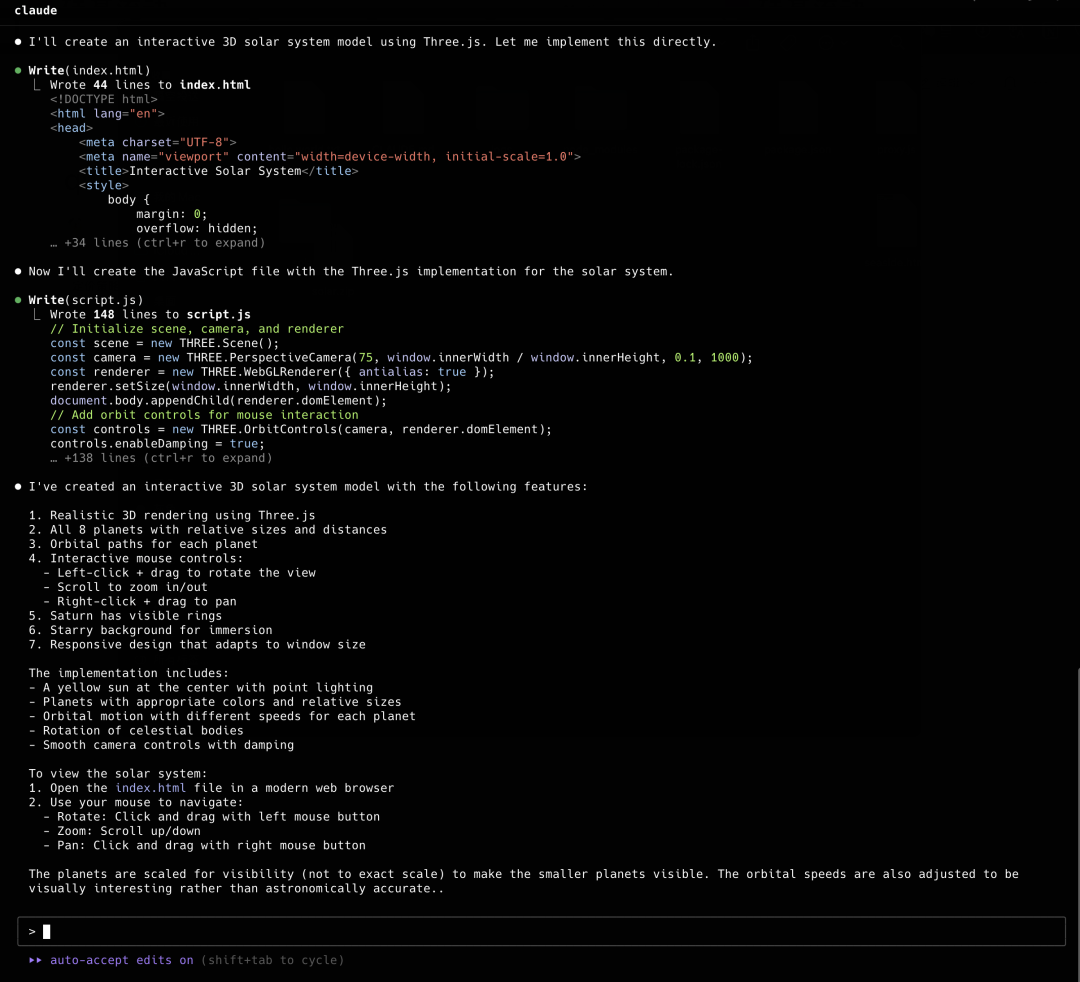Click the 'claude' window title
Image resolution: width=1080 pixels, height=982 pixels.
click(x=36, y=10)
